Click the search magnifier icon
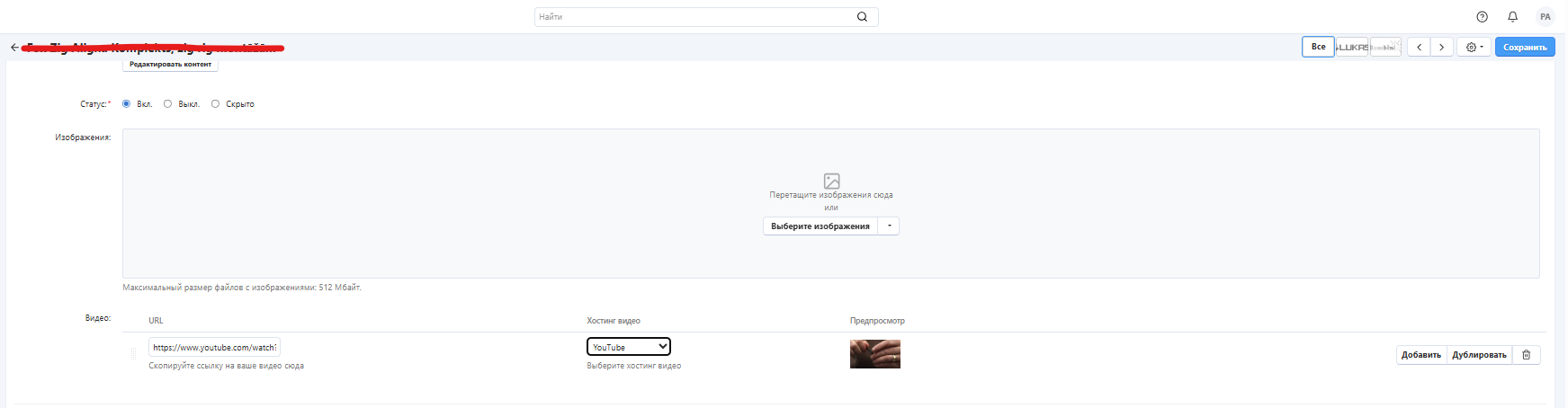Screen dimensions: 1568x408 [x=862, y=17]
